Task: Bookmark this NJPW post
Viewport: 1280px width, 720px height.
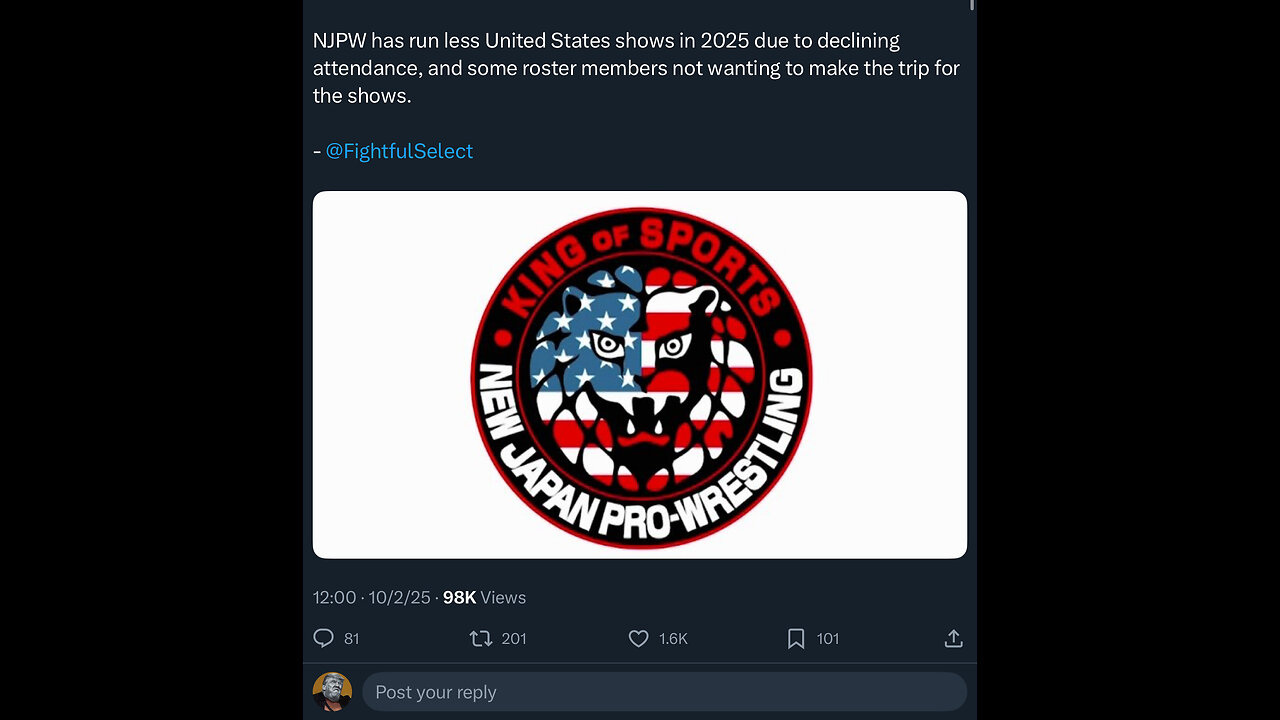Action: tap(796, 638)
